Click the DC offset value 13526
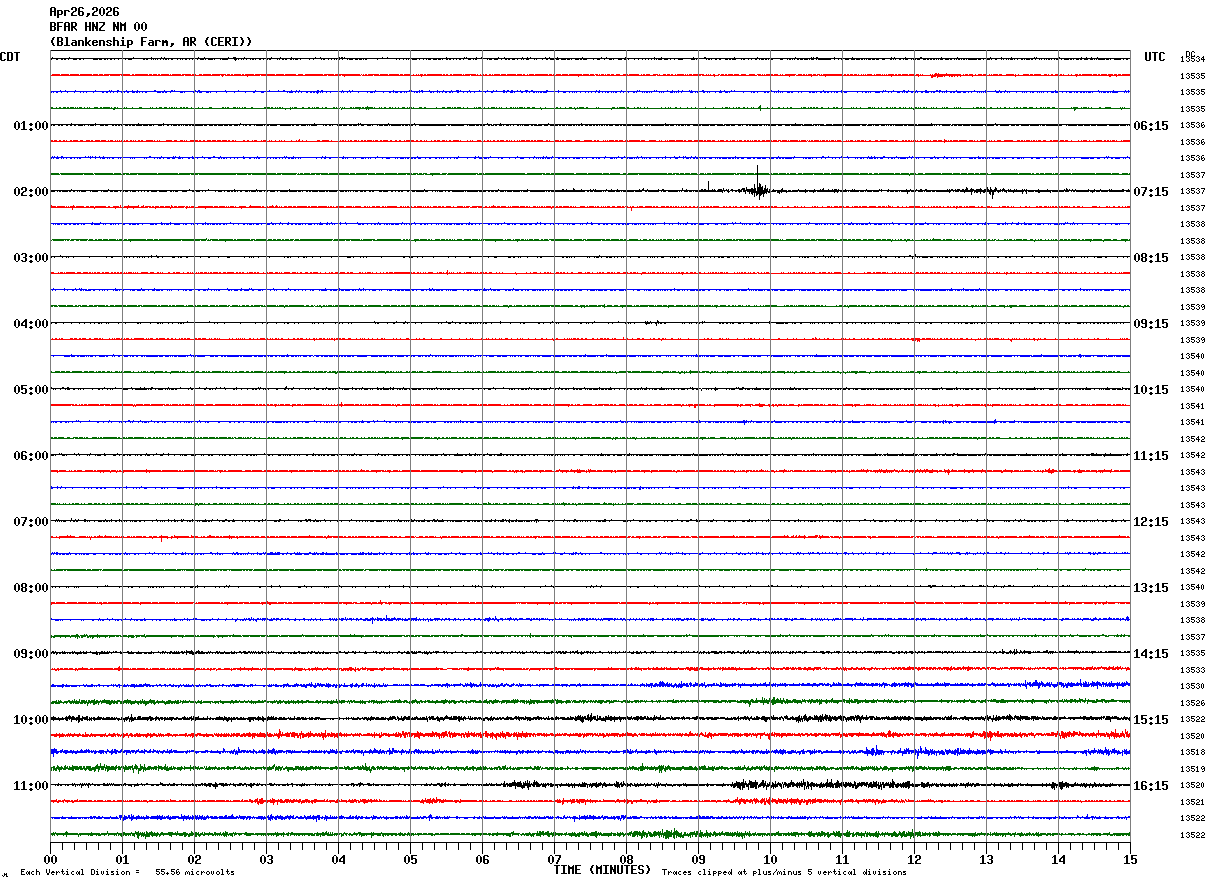This screenshot has width=1210, height=886. coord(1192,703)
